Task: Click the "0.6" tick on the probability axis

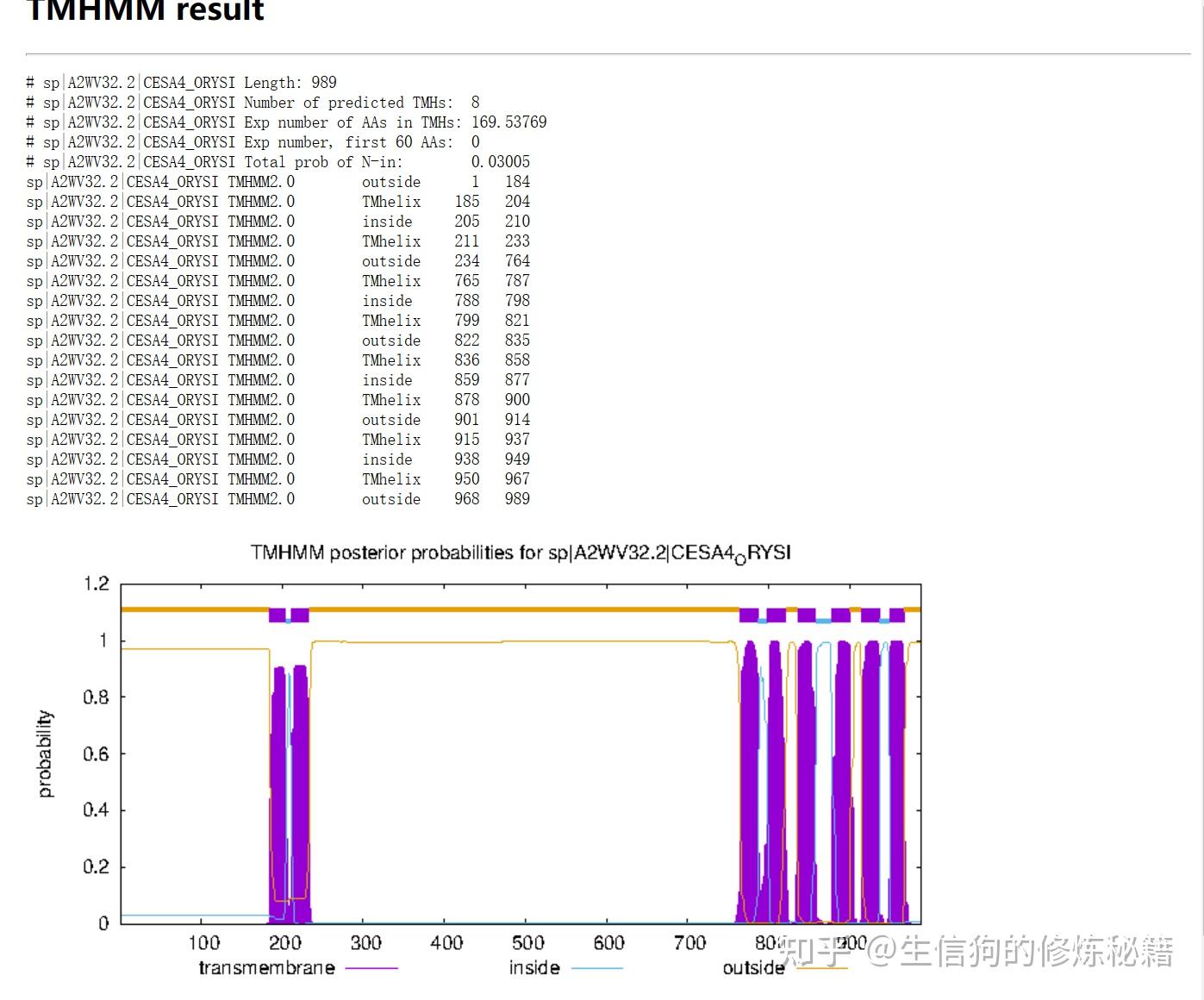Action: coord(97,753)
